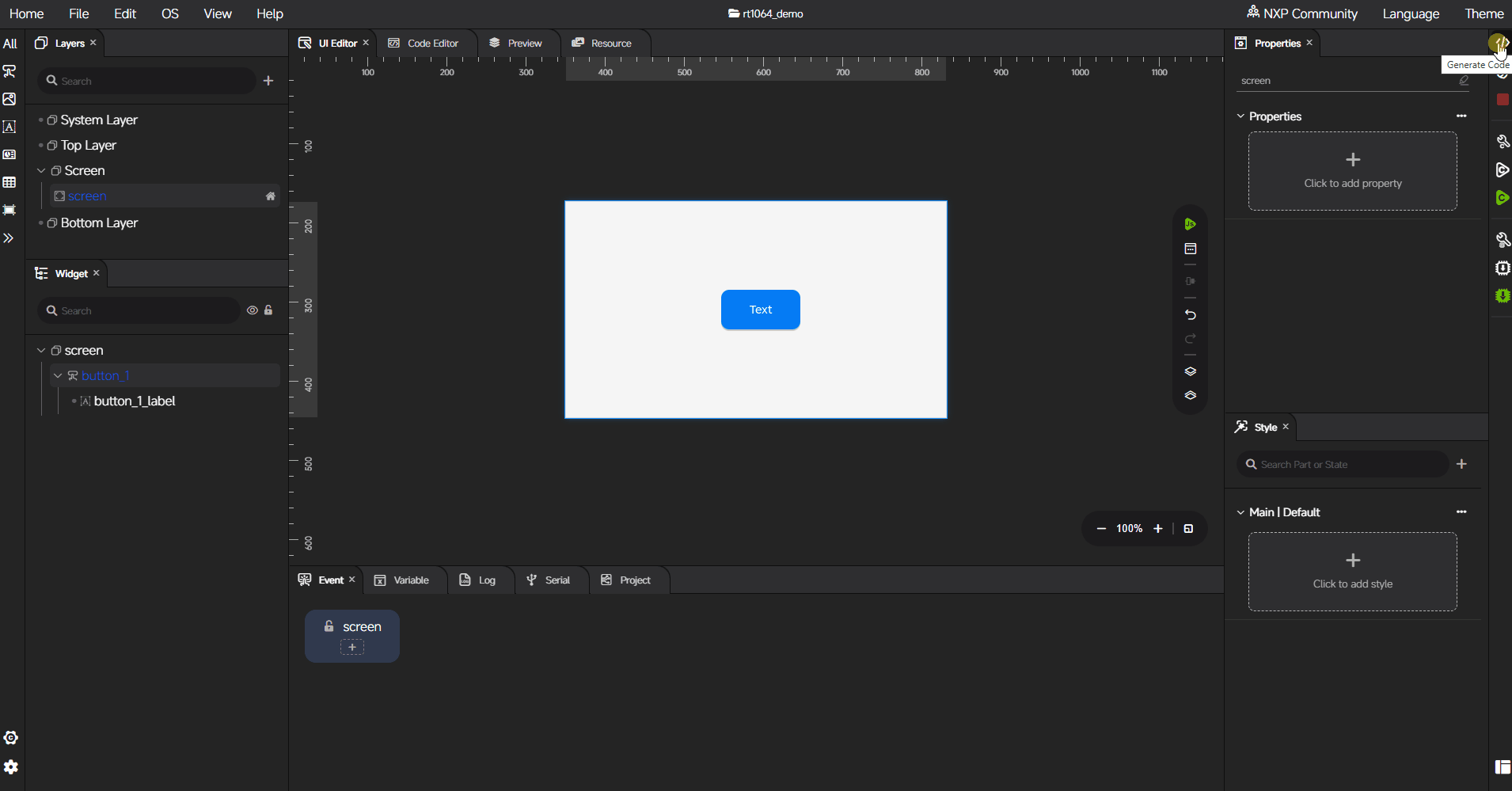Open the Main | Default more options menu

(x=1461, y=512)
